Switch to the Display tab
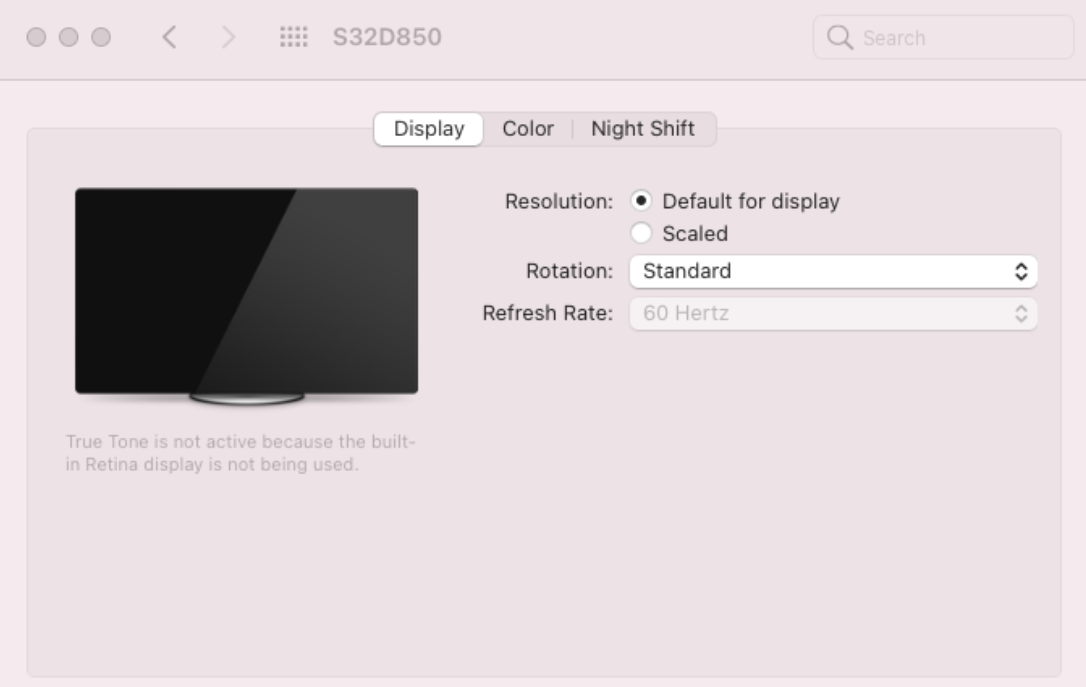 pos(429,129)
